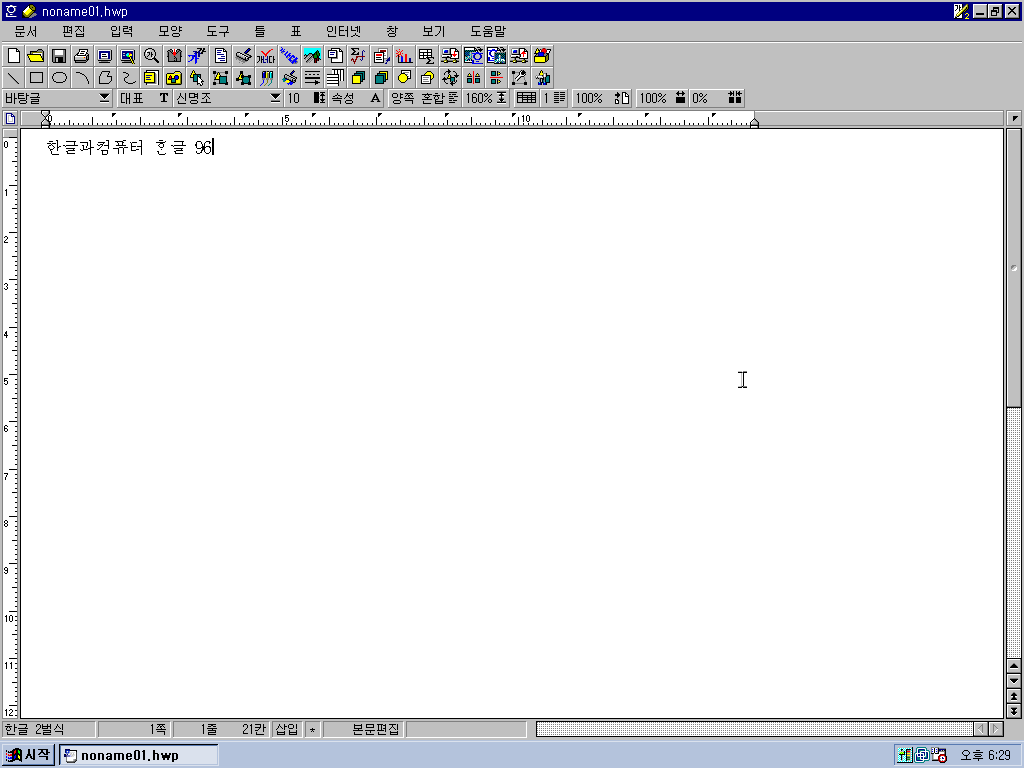Click the spell check icon with red checkmark
The height and width of the screenshot is (768, 1024).
tap(266, 56)
